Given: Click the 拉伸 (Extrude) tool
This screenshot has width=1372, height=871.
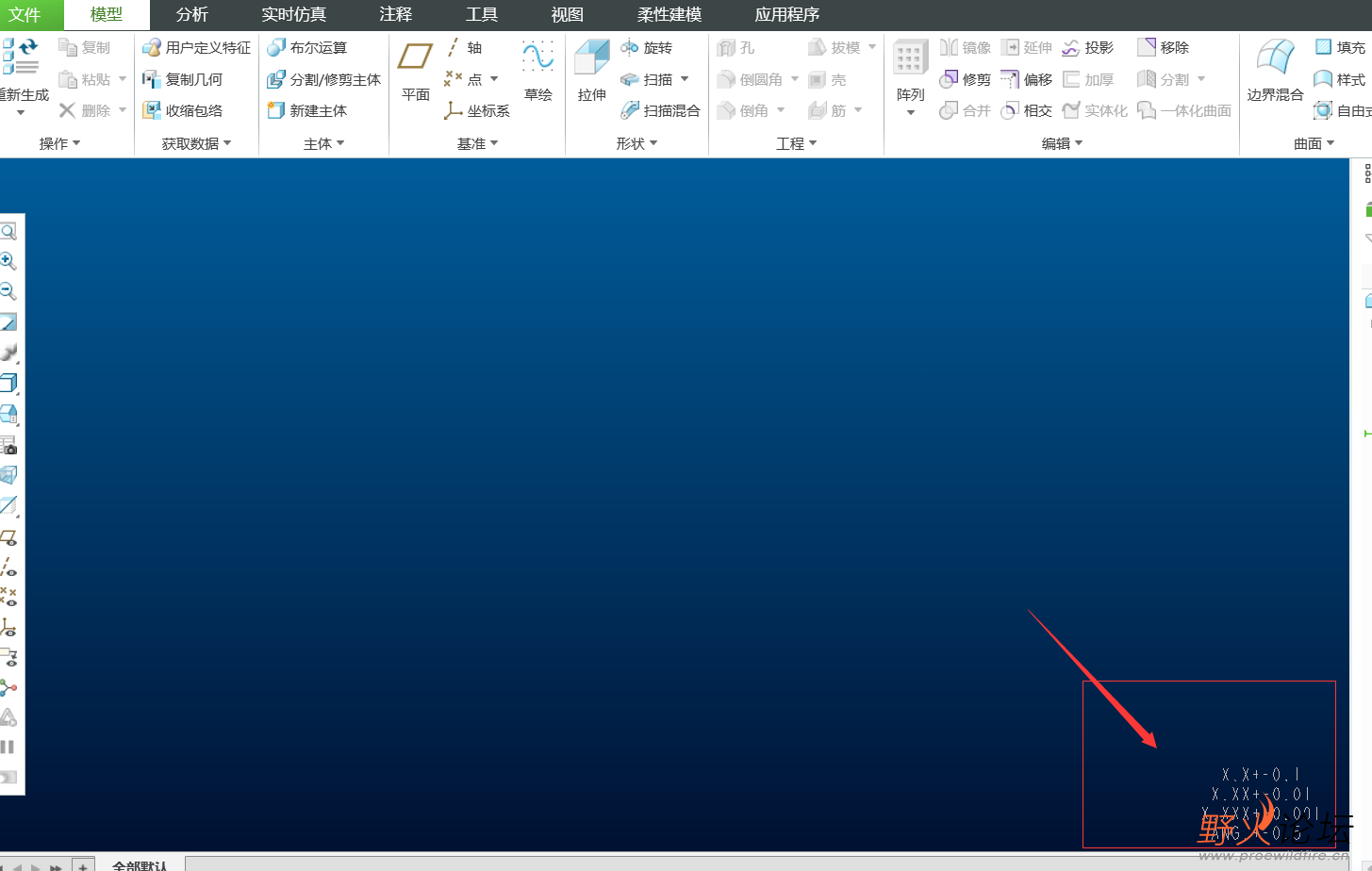Looking at the screenshot, I should (592, 71).
